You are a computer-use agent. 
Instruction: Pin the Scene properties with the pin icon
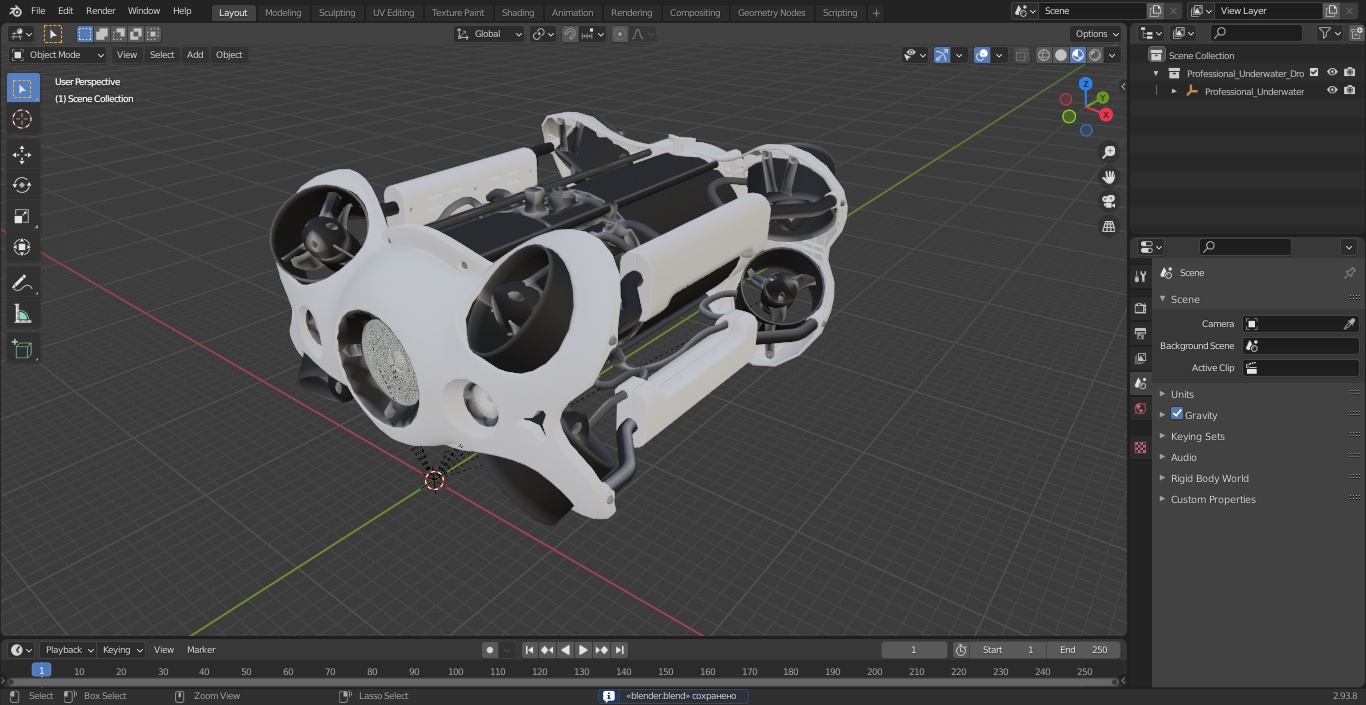[x=1349, y=273]
